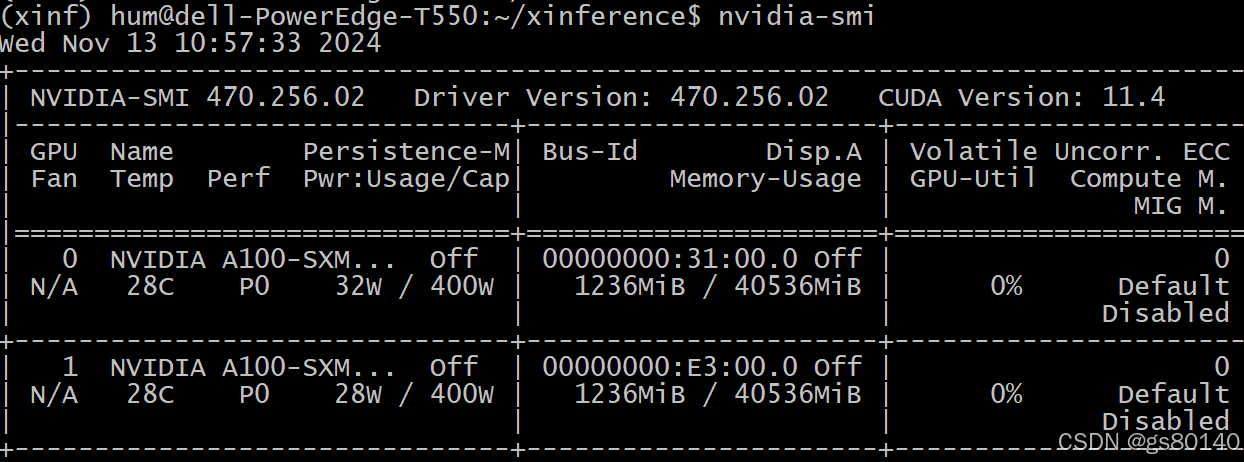The width and height of the screenshot is (1244, 462).
Task: Click the "Fan" column header
Action: click(x=54, y=179)
